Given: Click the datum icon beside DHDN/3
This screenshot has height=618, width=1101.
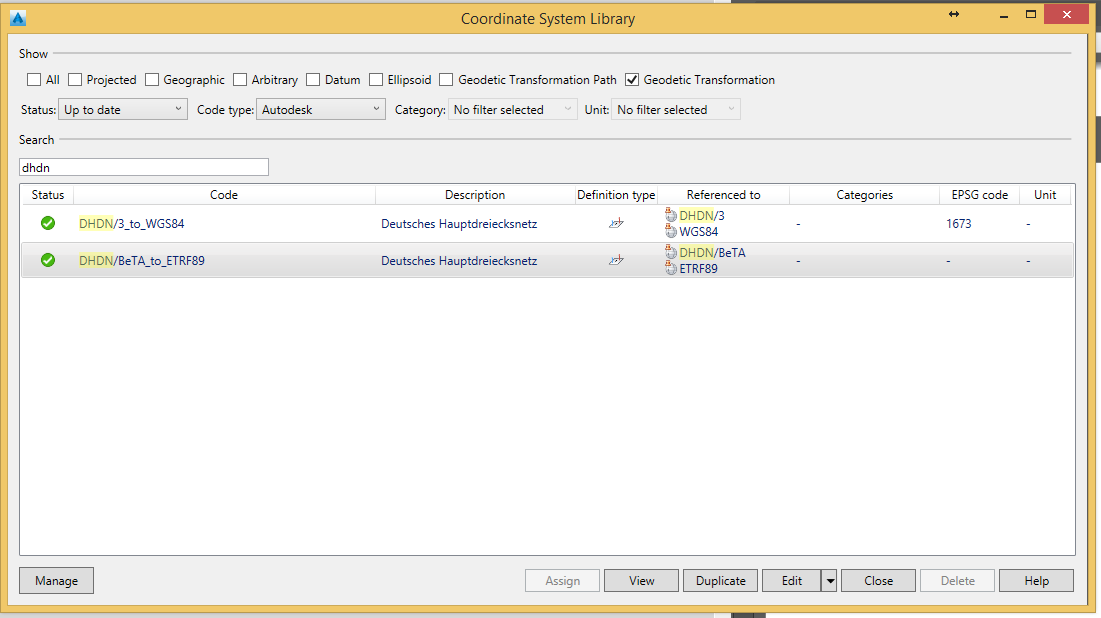Looking at the screenshot, I should click(x=671, y=215).
